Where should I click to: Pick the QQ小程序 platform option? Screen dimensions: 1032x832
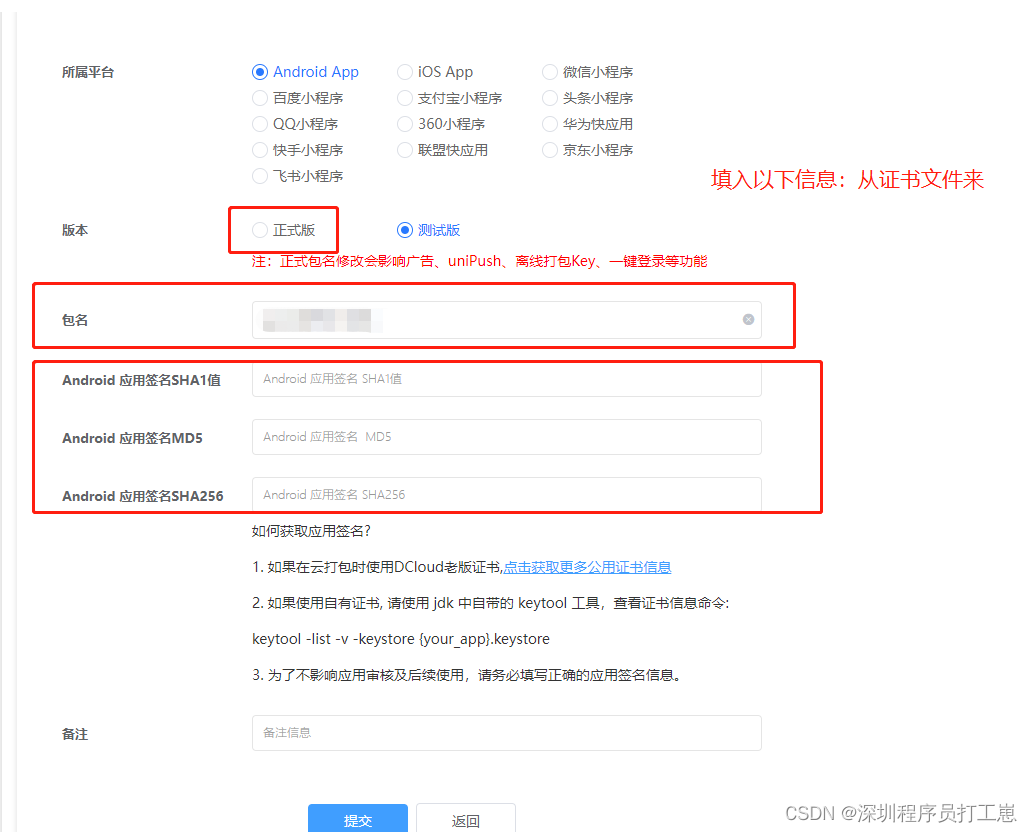click(260, 124)
